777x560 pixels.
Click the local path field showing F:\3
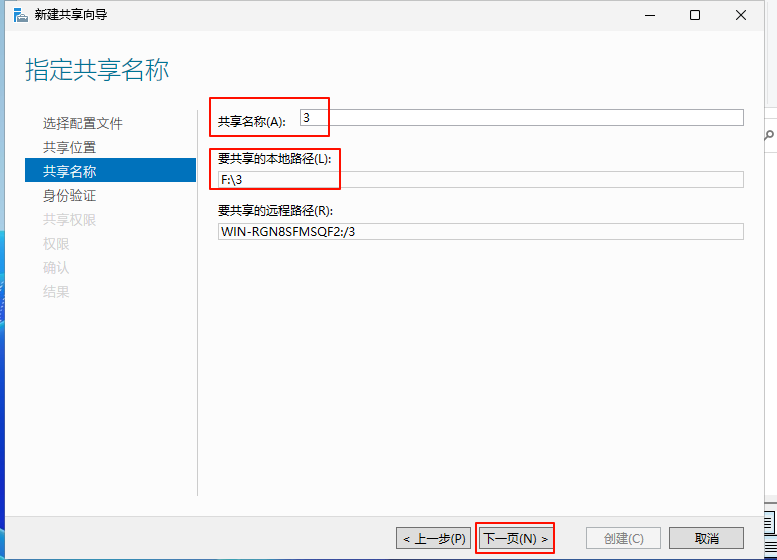[x=480, y=180]
